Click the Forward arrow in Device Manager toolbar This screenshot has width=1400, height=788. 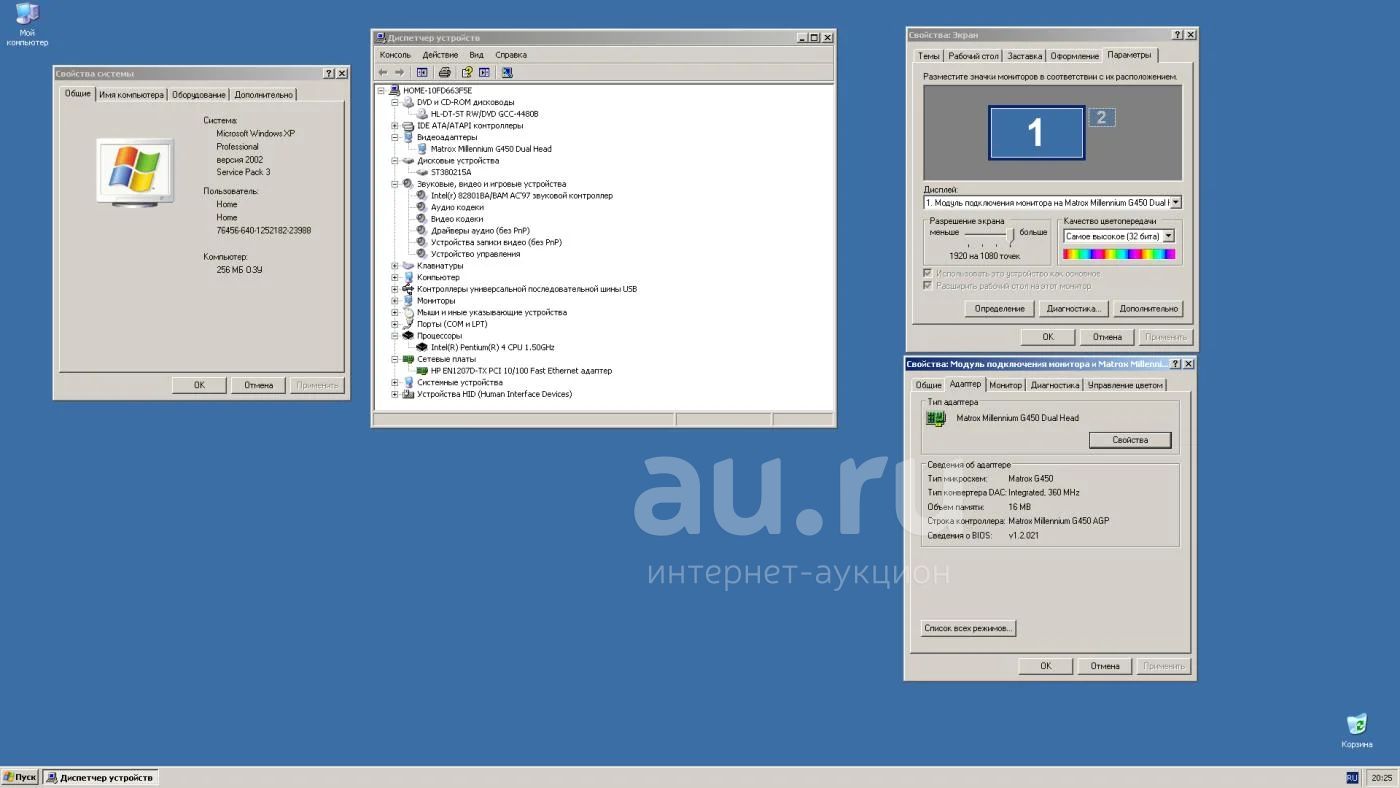(399, 72)
